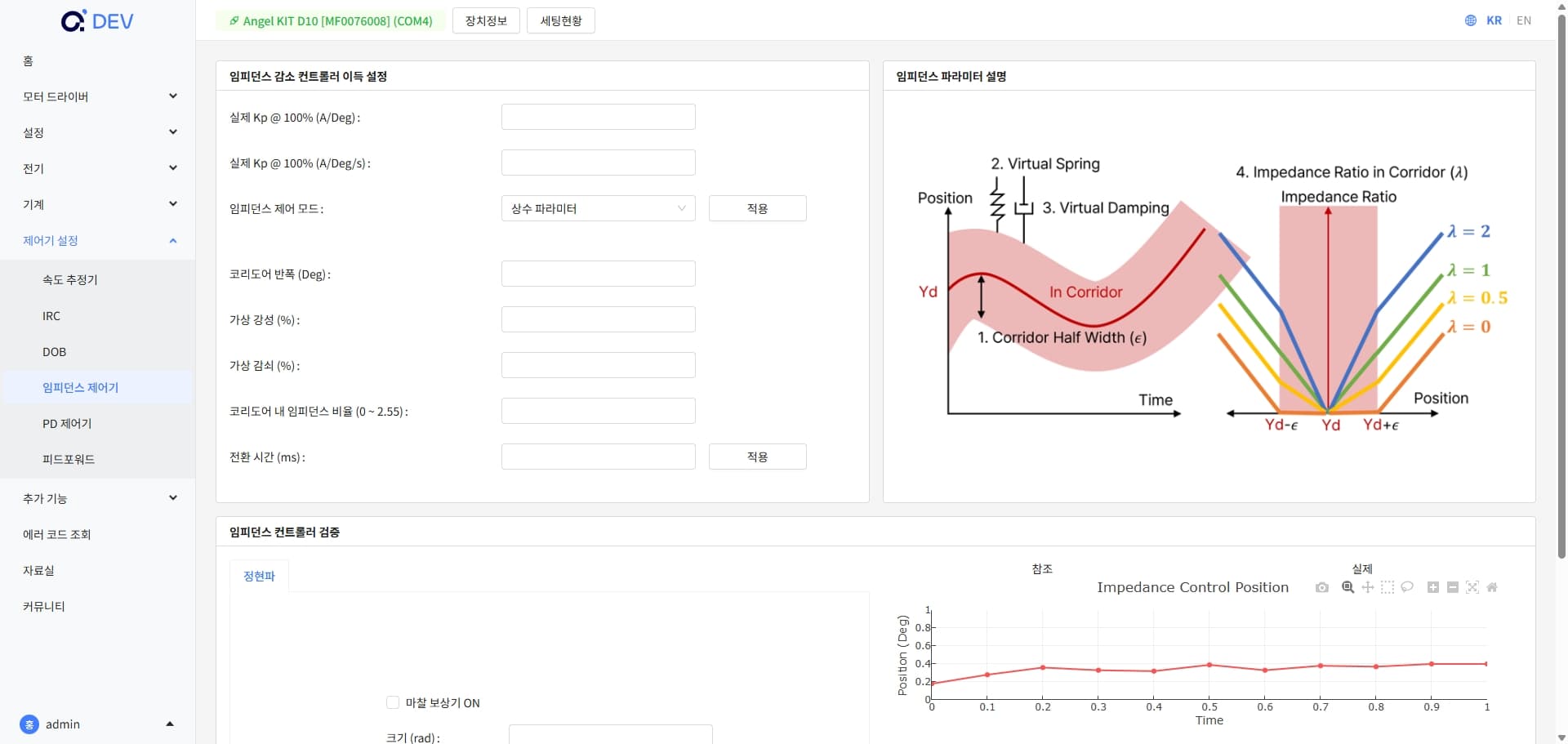Select the Pan tool above the chart
1568x744 pixels.
click(x=1368, y=587)
